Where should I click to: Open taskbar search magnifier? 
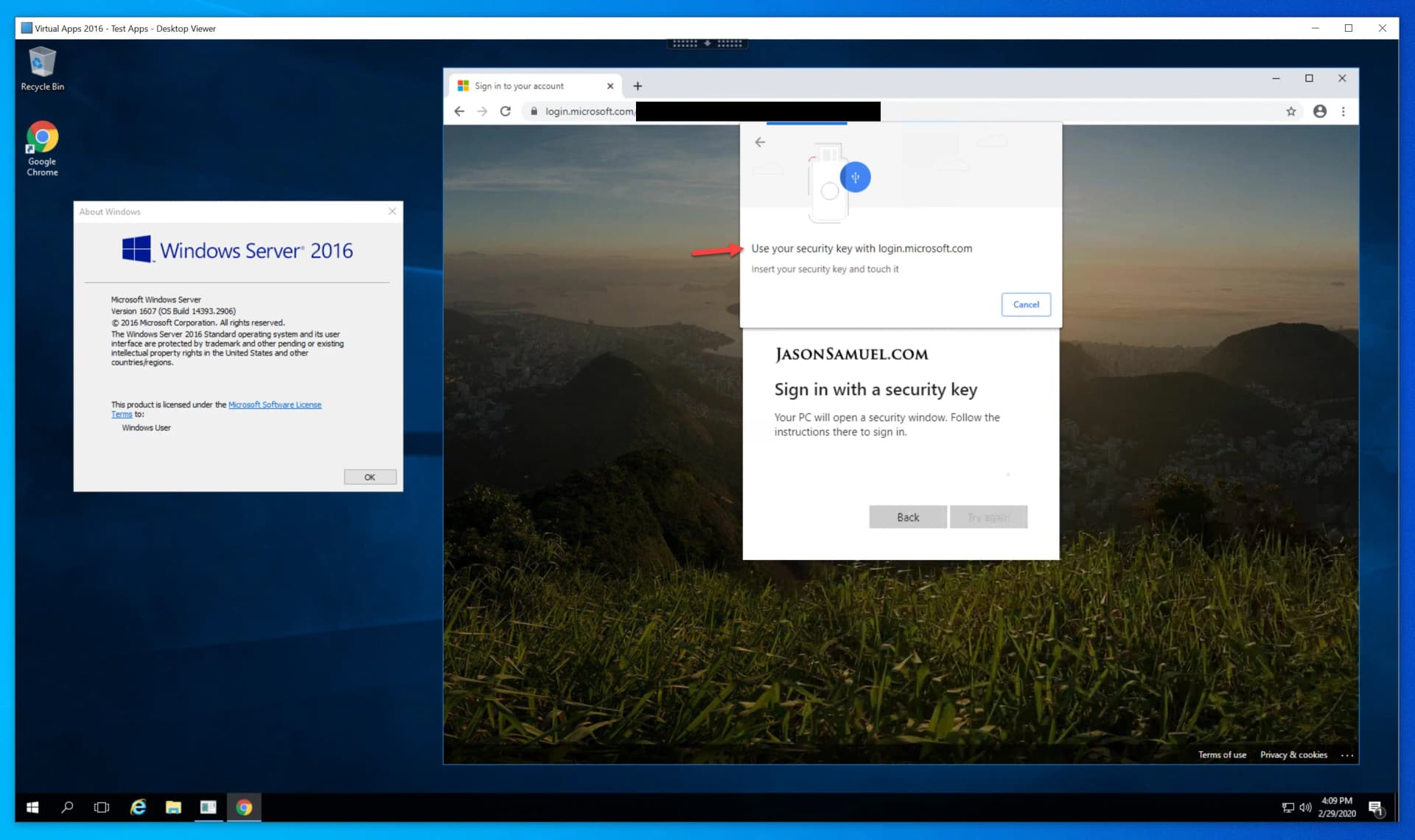click(x=67, y=808)
